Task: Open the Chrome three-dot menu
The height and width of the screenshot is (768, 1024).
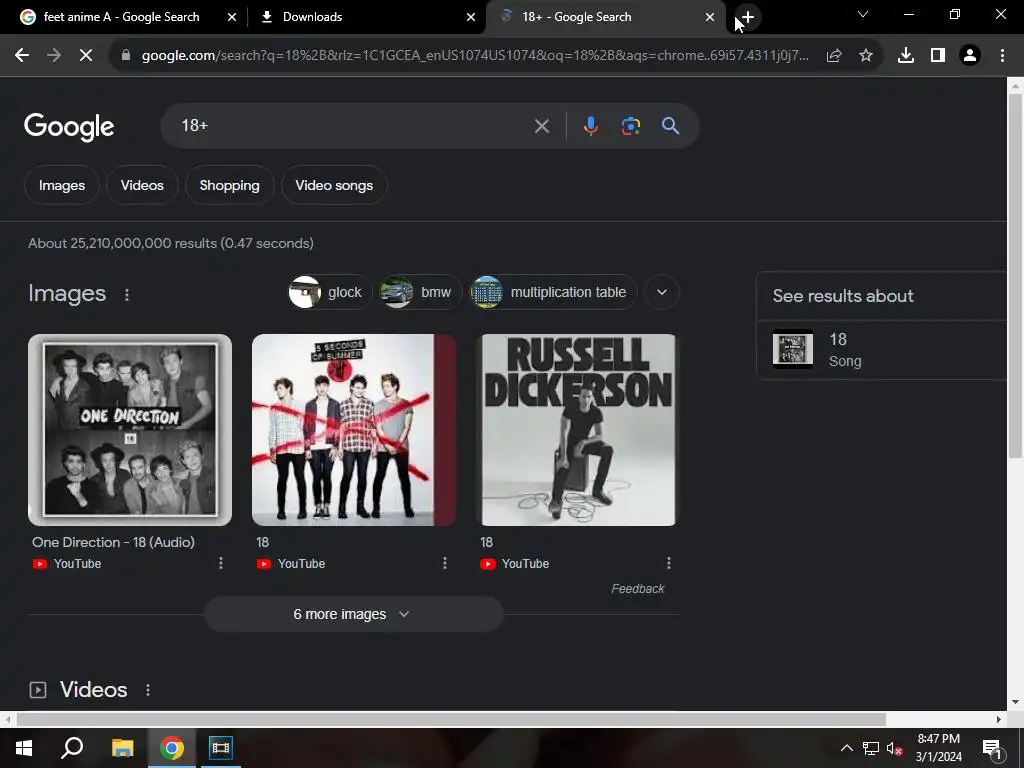Action: click(x=1002, y=56)
